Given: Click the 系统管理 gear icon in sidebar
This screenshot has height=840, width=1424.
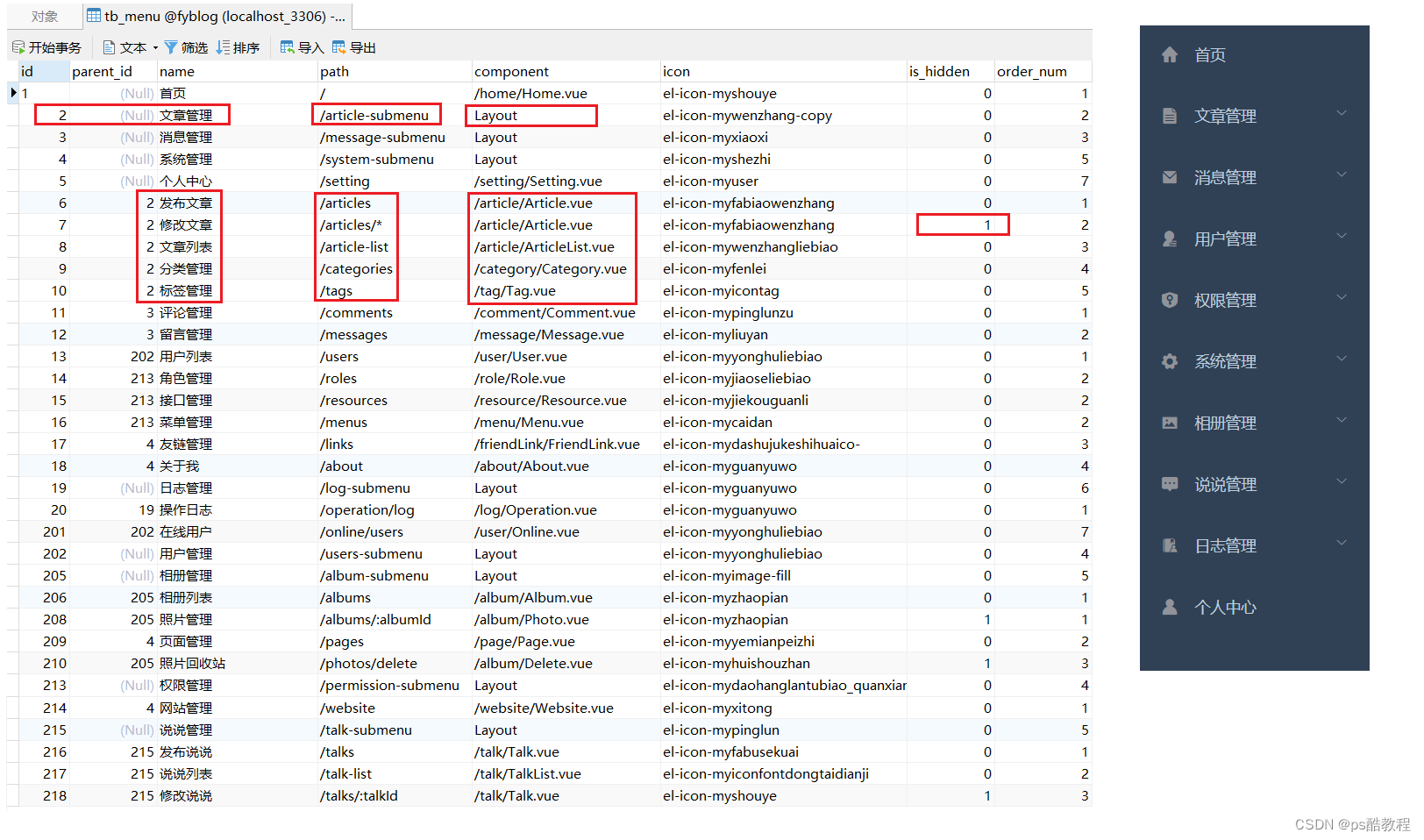Looking at the screenshot, I should (1170, 361).
